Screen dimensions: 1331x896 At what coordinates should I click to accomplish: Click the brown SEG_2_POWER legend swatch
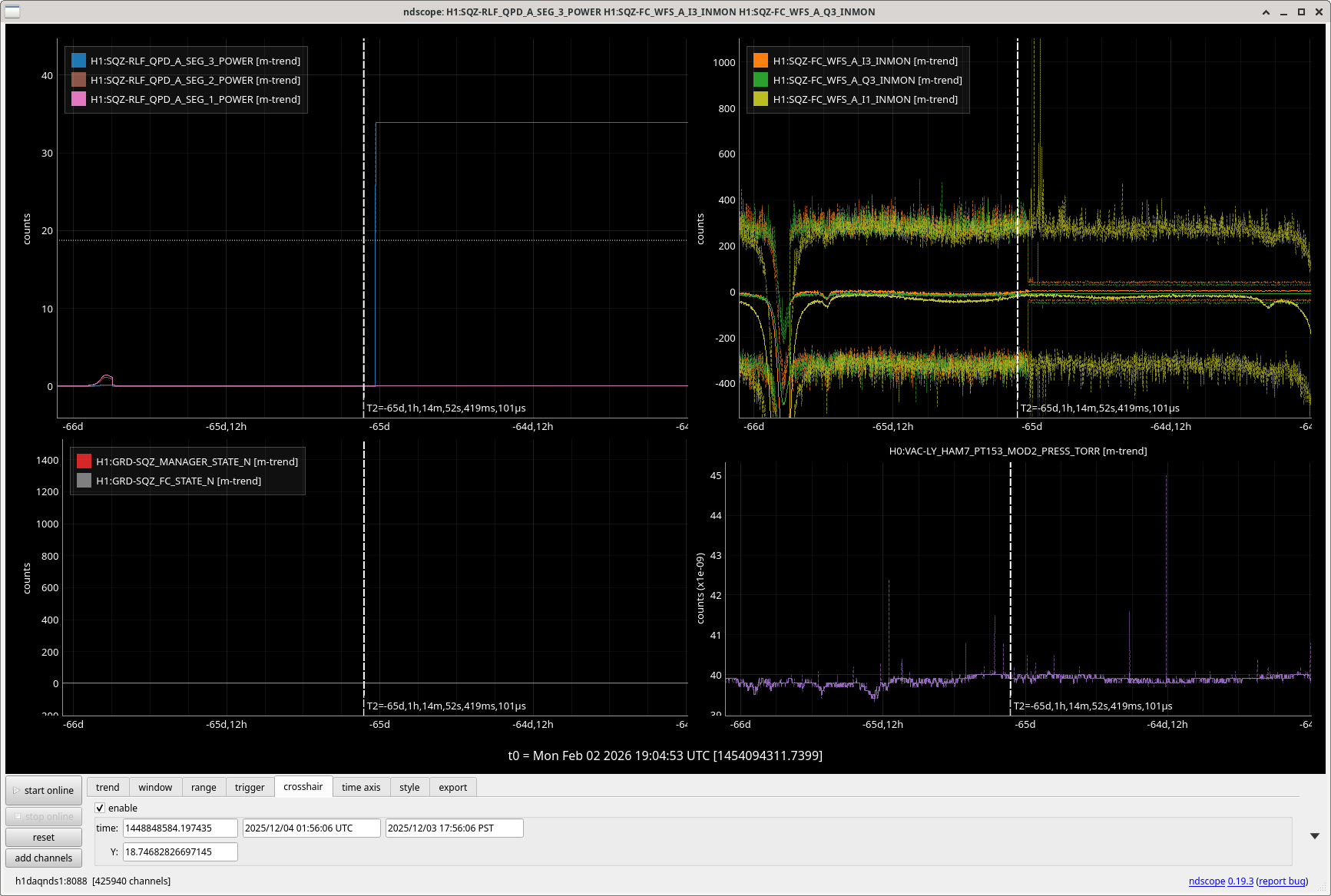(x=78, y=80)
